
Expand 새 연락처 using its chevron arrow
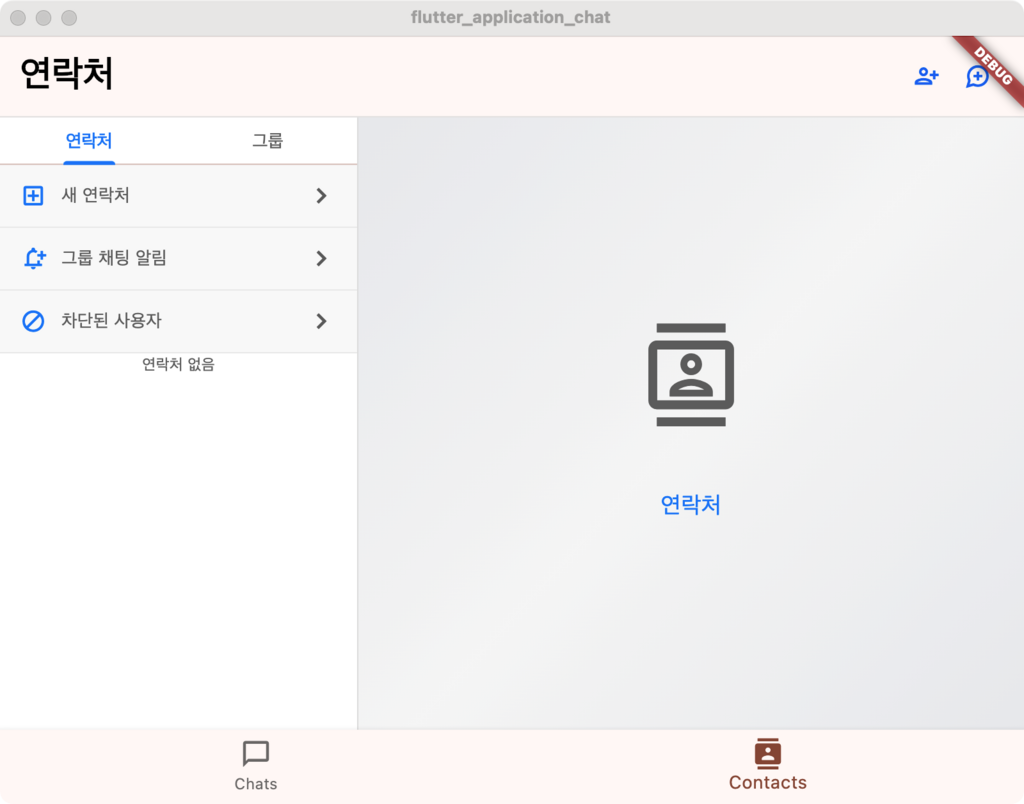tap(321, 196)
